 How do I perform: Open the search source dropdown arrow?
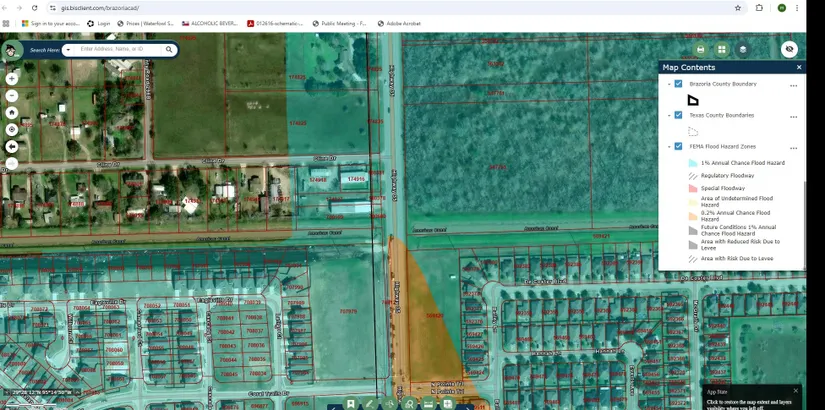68,49
